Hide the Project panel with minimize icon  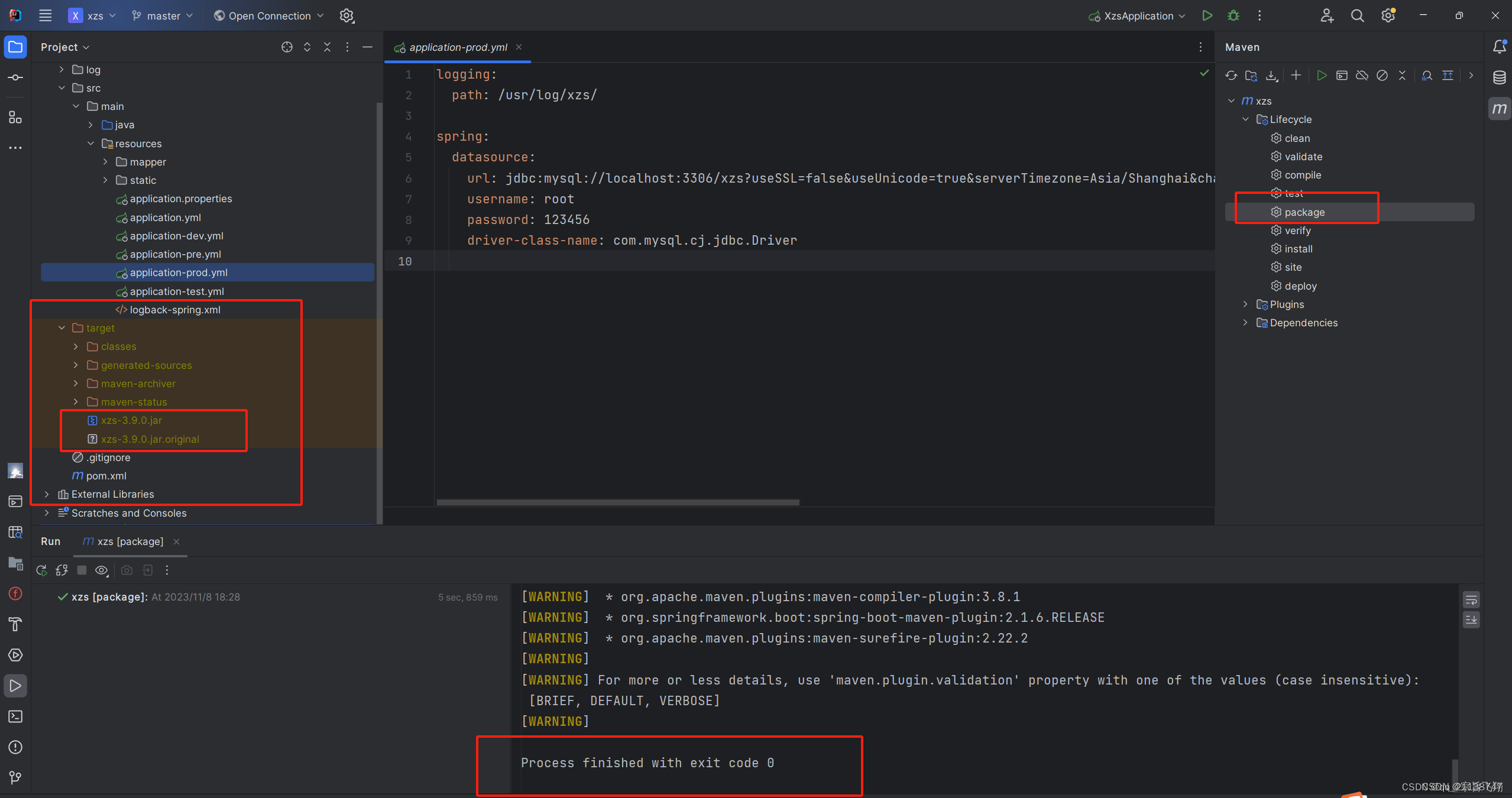point(367,47)
